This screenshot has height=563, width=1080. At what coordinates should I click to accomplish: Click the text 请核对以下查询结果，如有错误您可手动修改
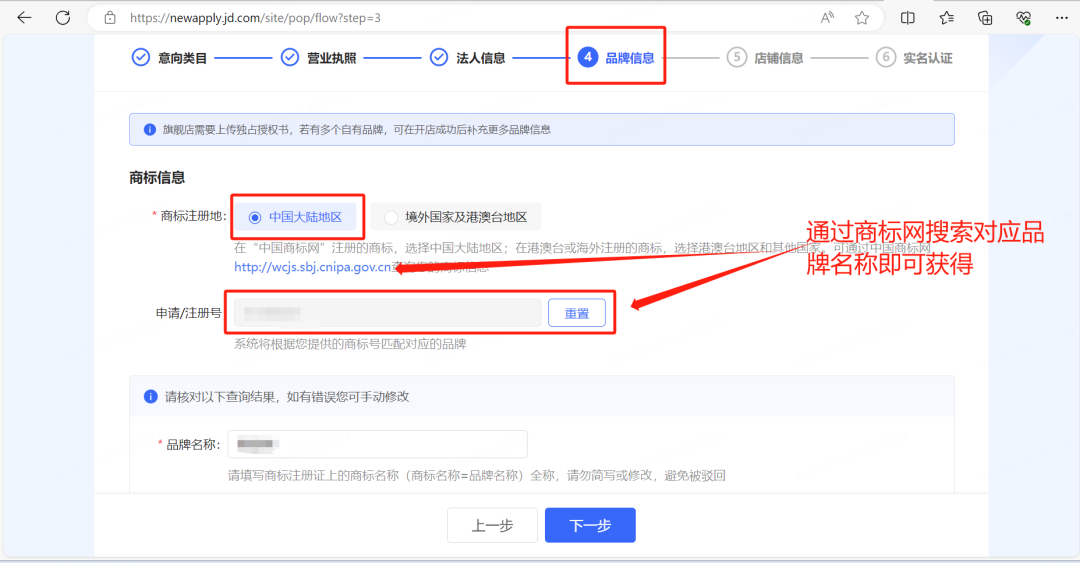click(287, 397)
